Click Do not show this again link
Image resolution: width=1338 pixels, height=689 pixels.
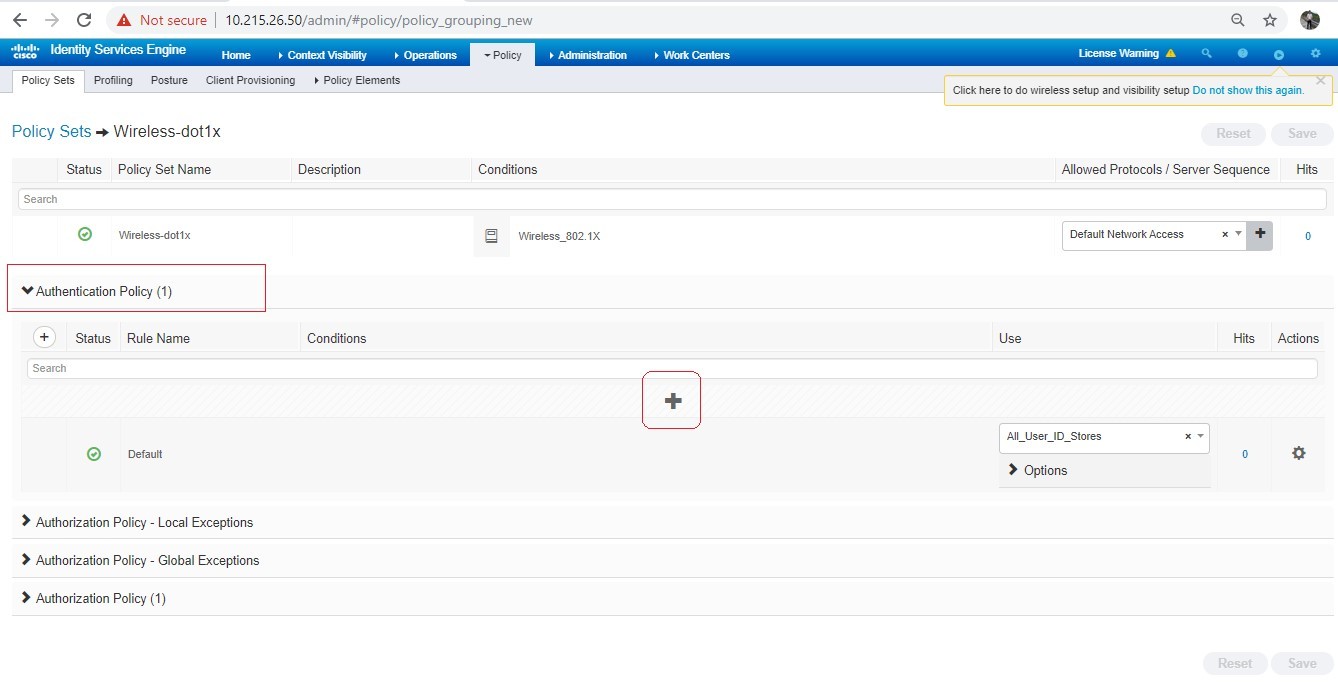click(x=1248, y=90)
